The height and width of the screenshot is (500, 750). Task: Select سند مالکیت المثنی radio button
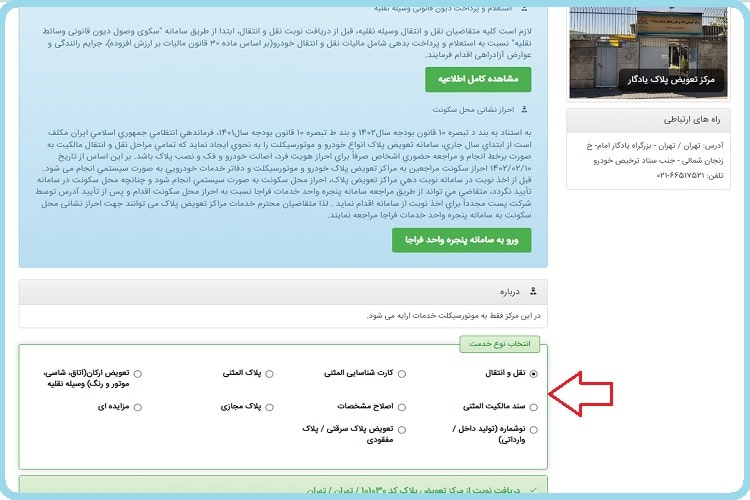pos(533,407)
